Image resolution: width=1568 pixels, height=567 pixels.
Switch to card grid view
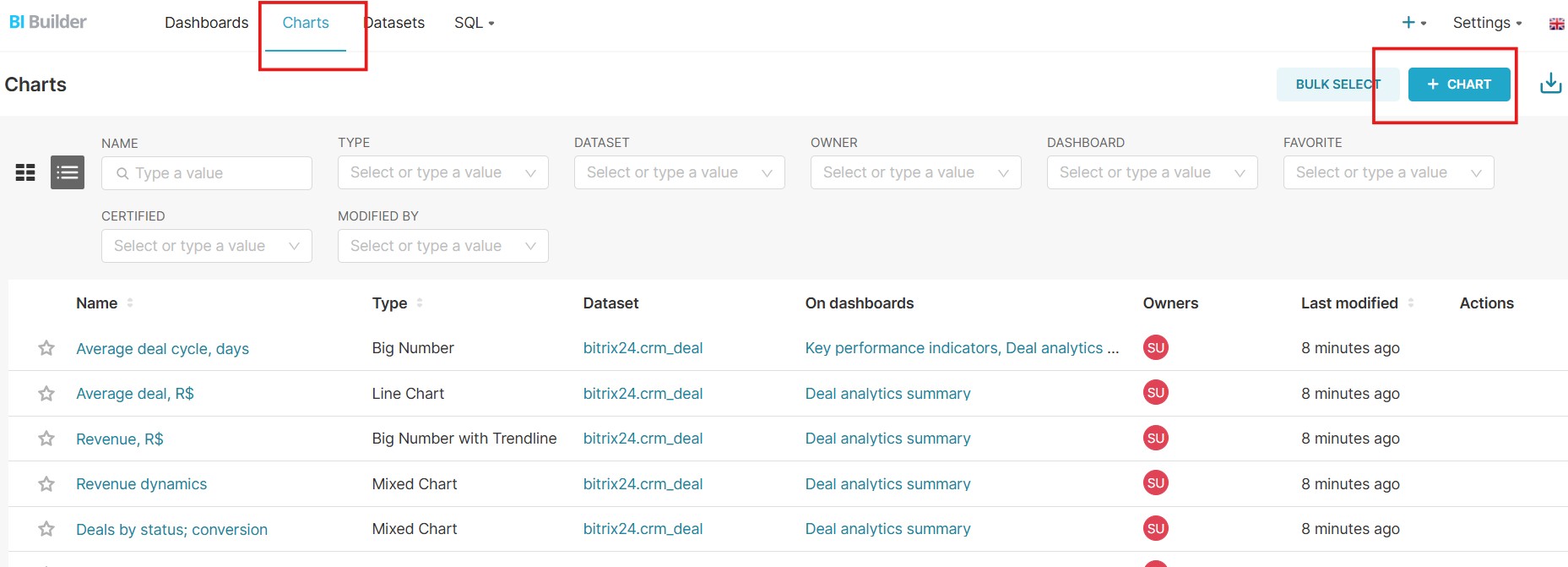25,172
